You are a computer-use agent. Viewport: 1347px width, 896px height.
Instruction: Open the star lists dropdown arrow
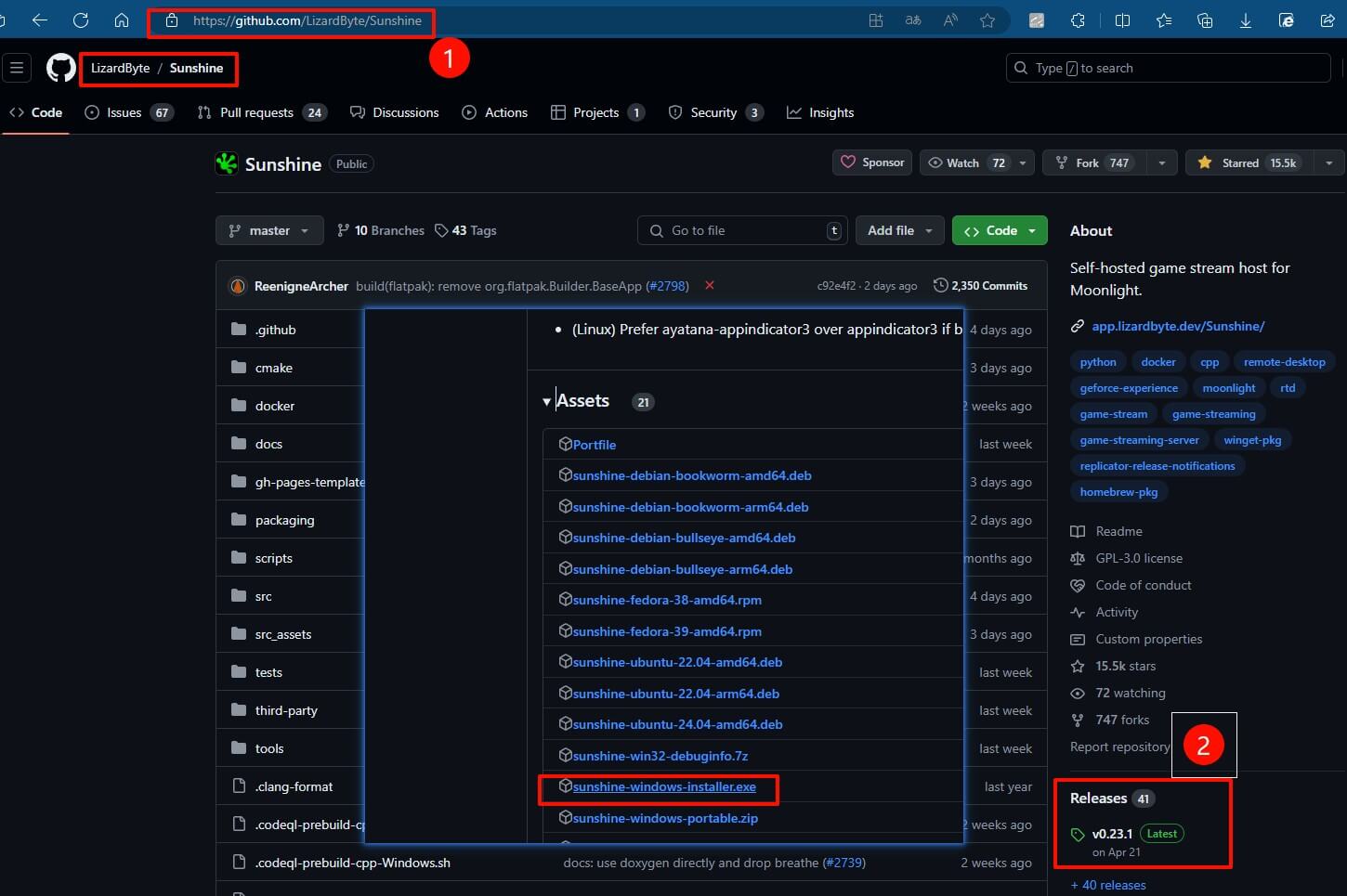click(x=1329, y=162)
